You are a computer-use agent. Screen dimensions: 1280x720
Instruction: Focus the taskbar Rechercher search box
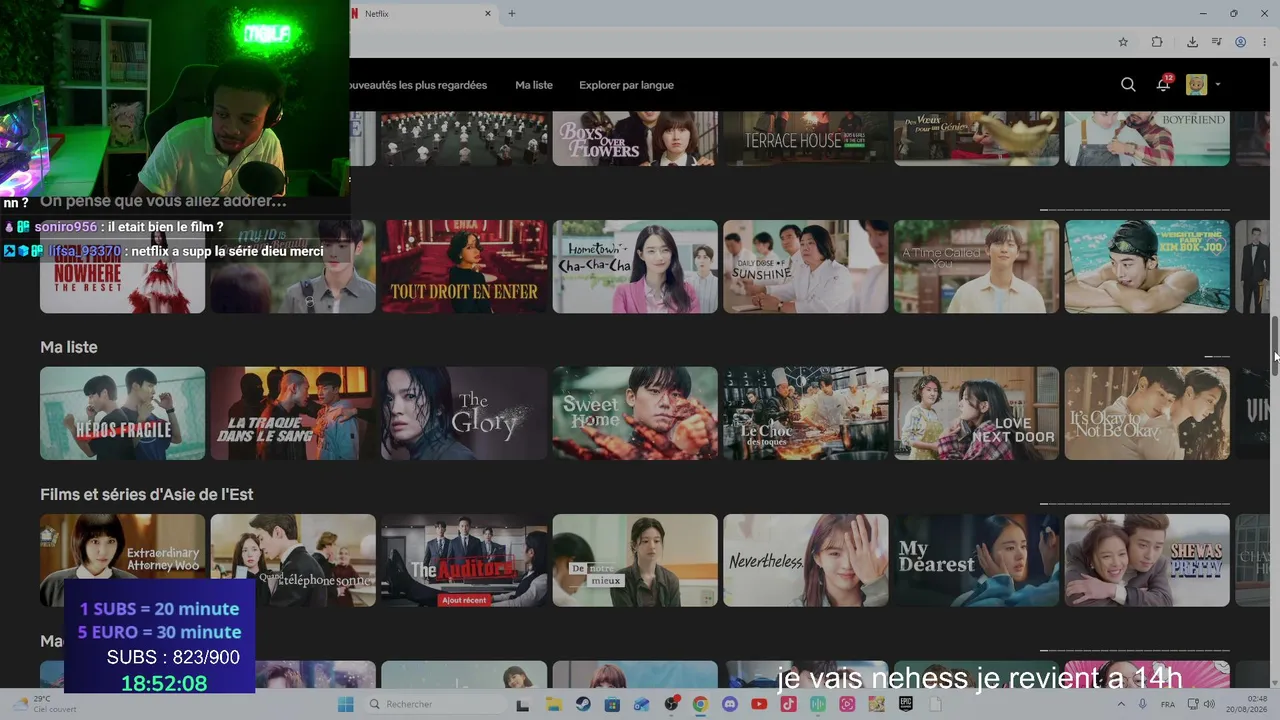[x=434, y=704]
